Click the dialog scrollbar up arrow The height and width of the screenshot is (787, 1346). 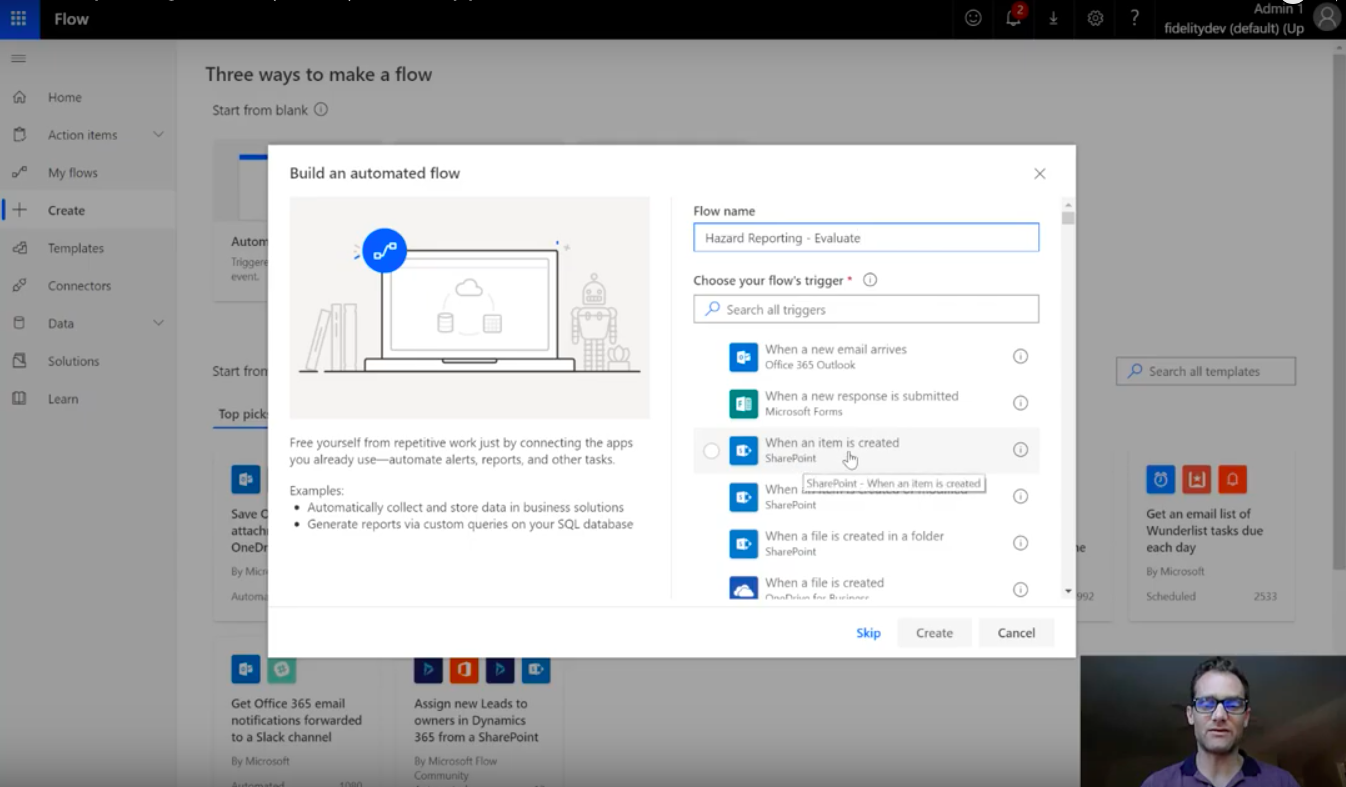tap(1068, 204)
